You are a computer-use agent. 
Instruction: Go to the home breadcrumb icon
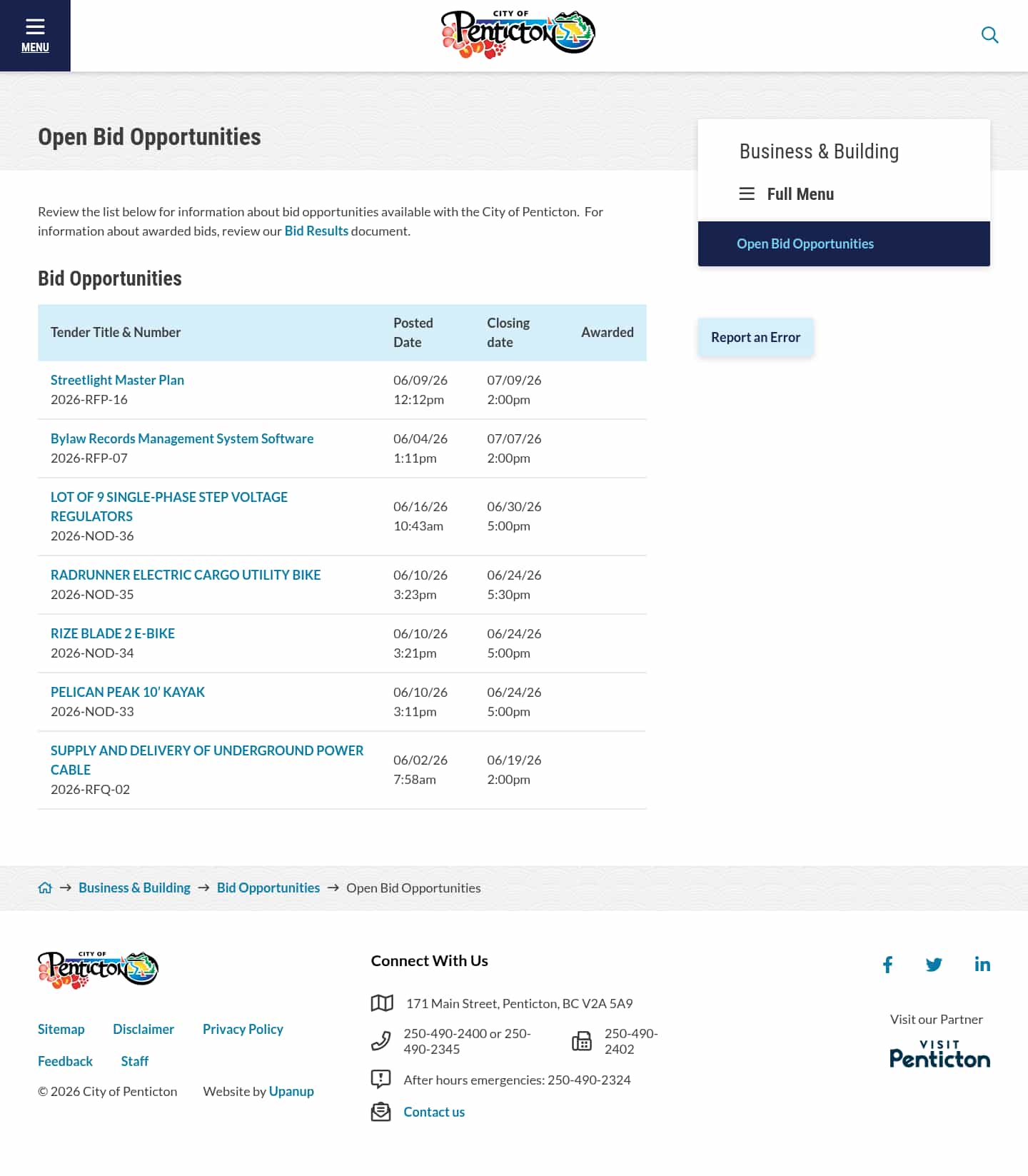tap(45, 888)
